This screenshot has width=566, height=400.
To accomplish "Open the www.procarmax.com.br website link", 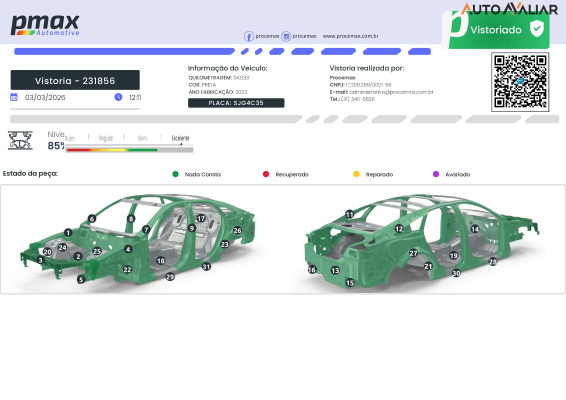I will pyautogui.click(x=351, y=36).
